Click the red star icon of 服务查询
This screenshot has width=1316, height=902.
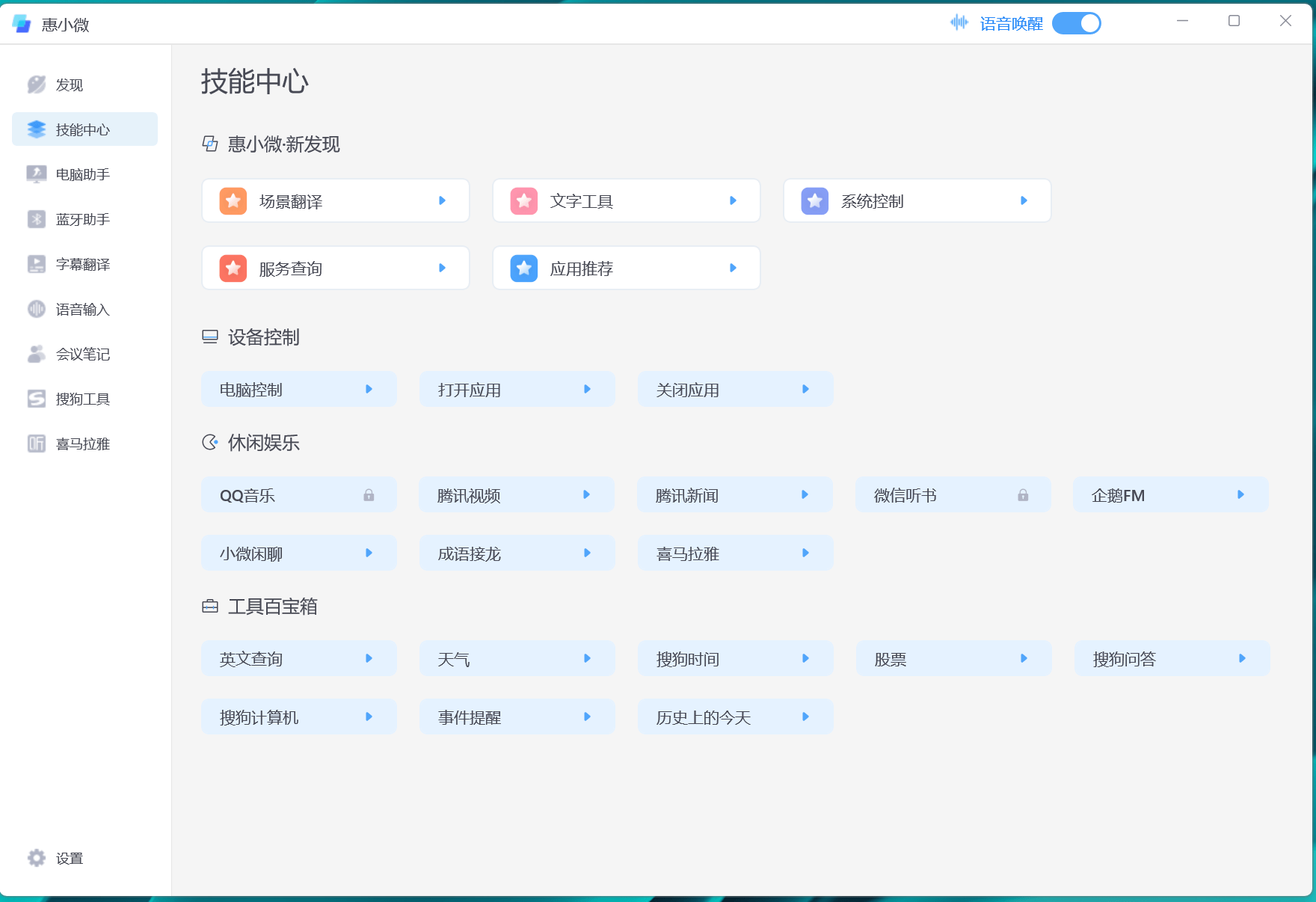tap(233, 268)
